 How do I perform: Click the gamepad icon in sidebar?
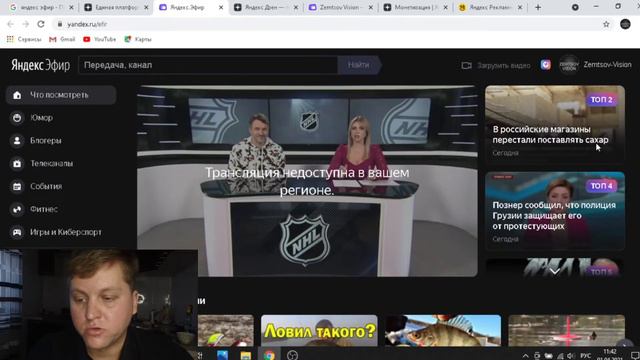tap(17, 232)
